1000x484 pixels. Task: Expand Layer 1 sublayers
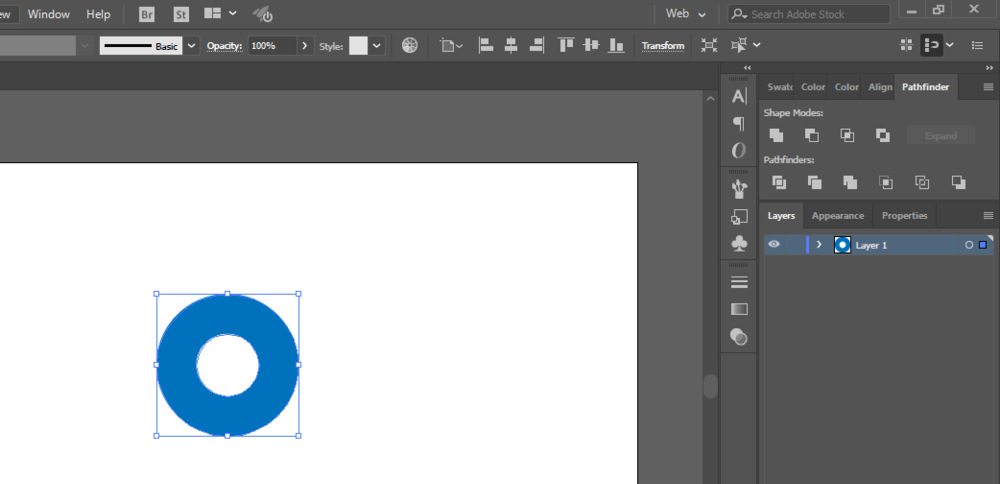click(819, 245)
